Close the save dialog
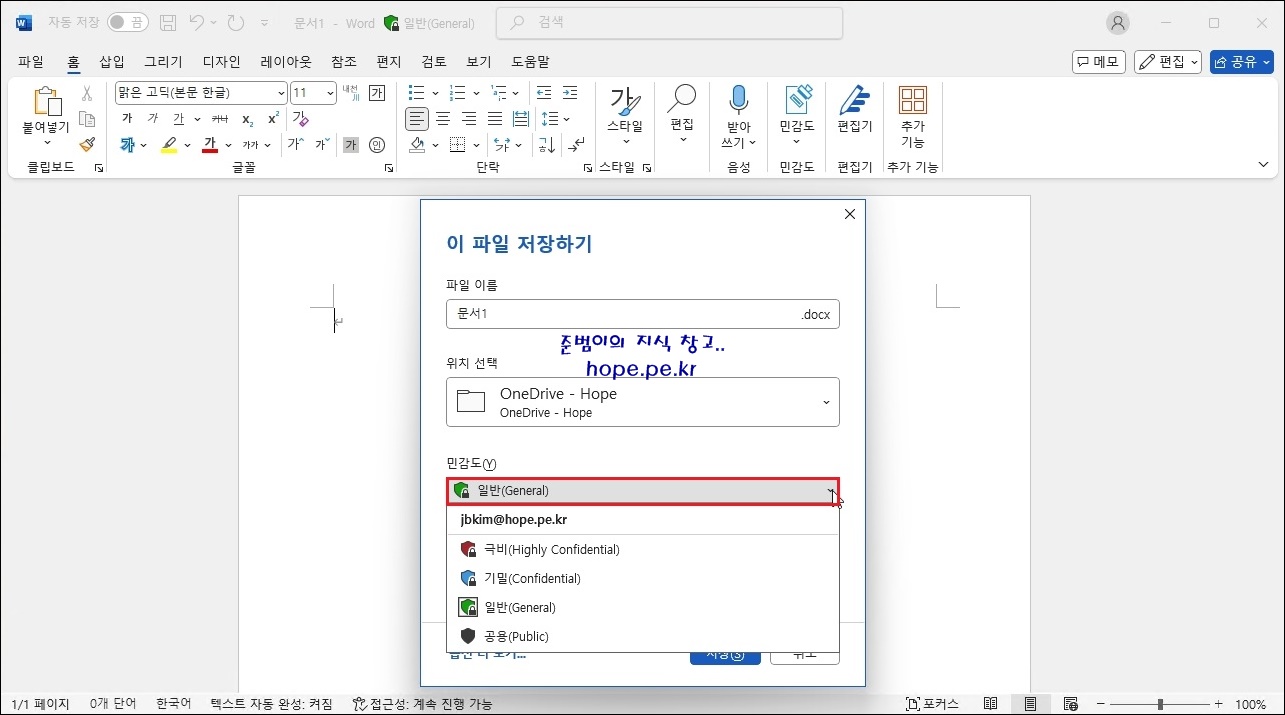The width and height of the screenshot is (1285, 715). tap(850, 214)
